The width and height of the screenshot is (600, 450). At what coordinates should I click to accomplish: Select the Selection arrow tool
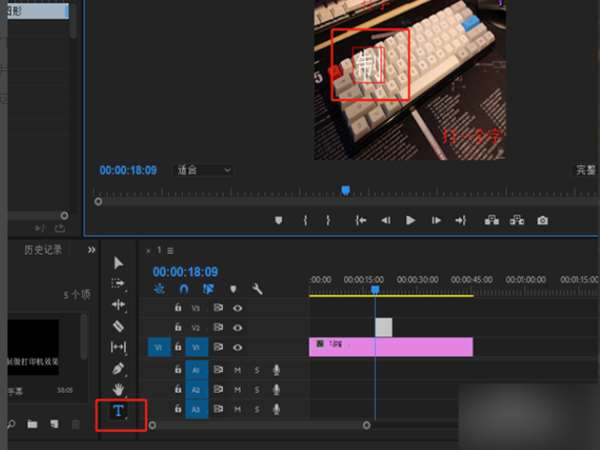click(x=118, y=263)
